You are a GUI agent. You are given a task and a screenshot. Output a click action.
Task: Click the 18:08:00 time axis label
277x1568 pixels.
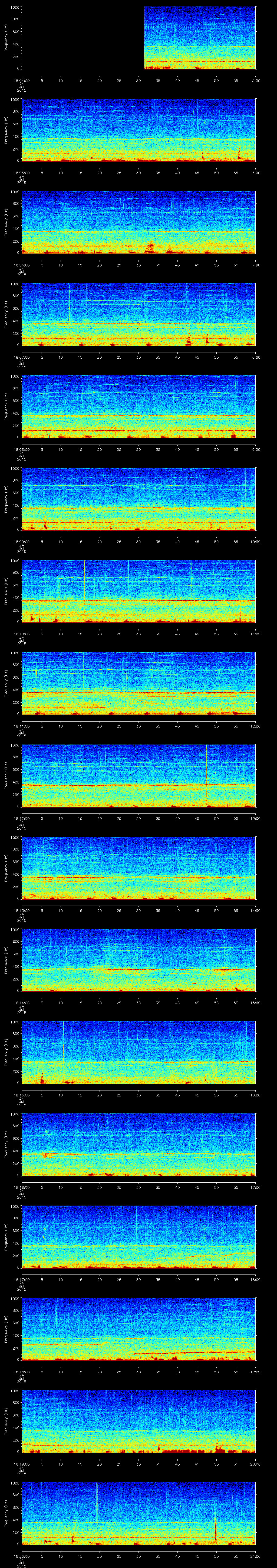pos(22,449)
